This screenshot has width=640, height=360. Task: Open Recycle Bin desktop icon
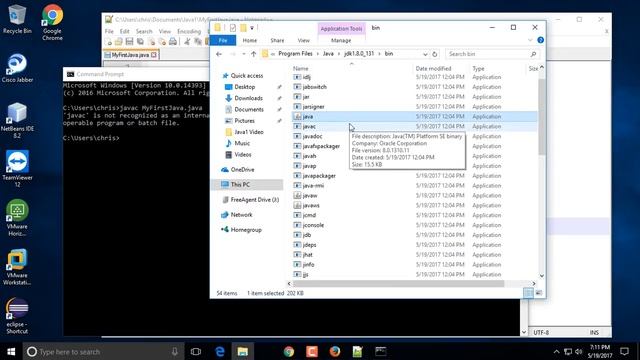click(x=17, y=19)
